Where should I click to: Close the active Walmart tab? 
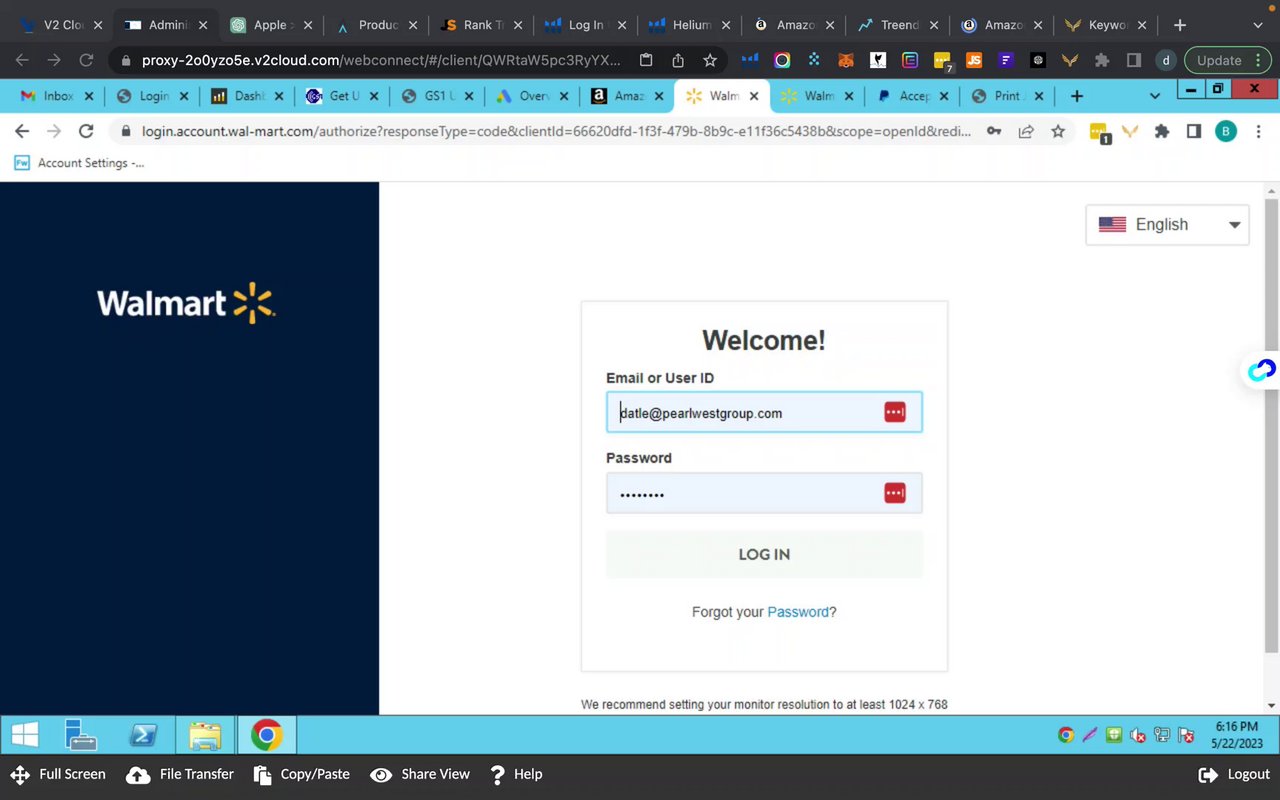click(x=754, y=96)
